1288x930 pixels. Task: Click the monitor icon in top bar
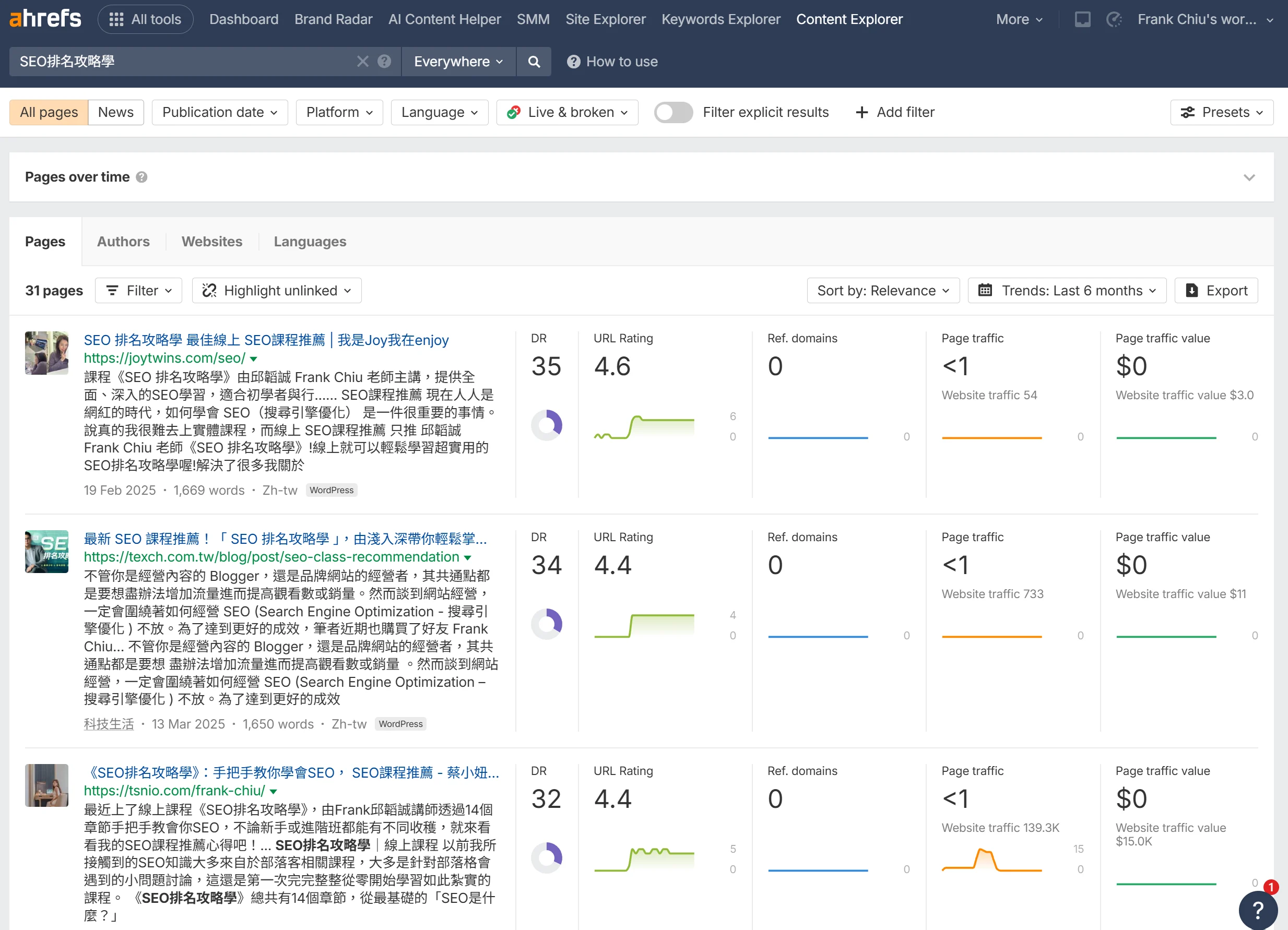(1082, 19)
